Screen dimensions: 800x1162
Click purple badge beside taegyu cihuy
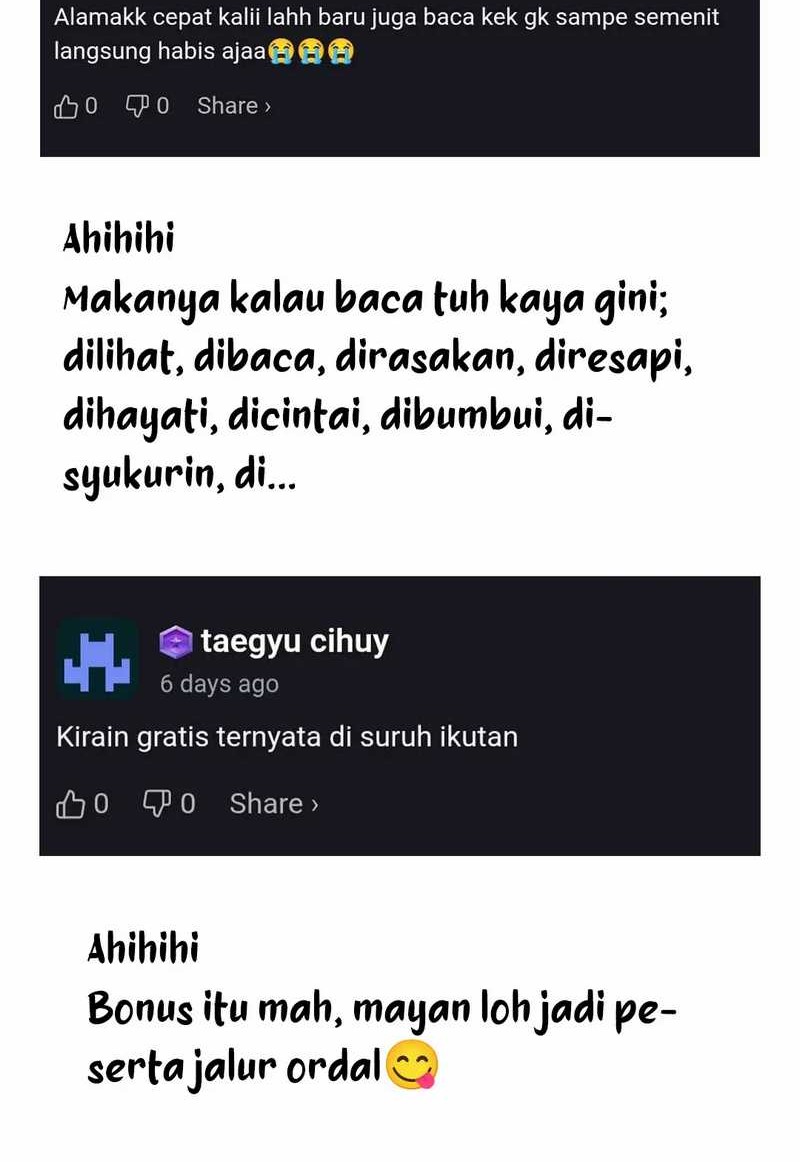tap(176, 642)
